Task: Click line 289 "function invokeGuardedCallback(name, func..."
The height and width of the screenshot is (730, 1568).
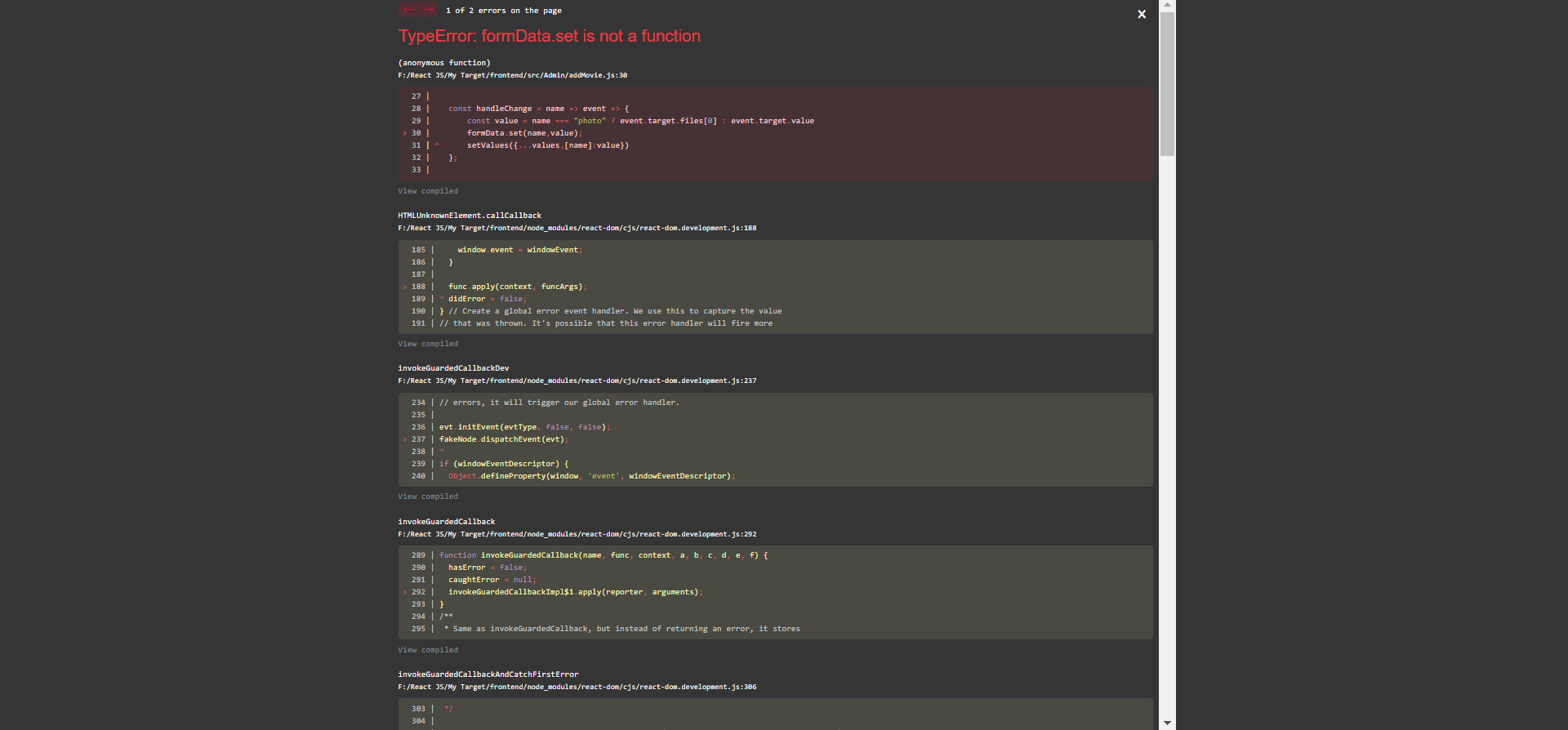Action: (604, 555)
